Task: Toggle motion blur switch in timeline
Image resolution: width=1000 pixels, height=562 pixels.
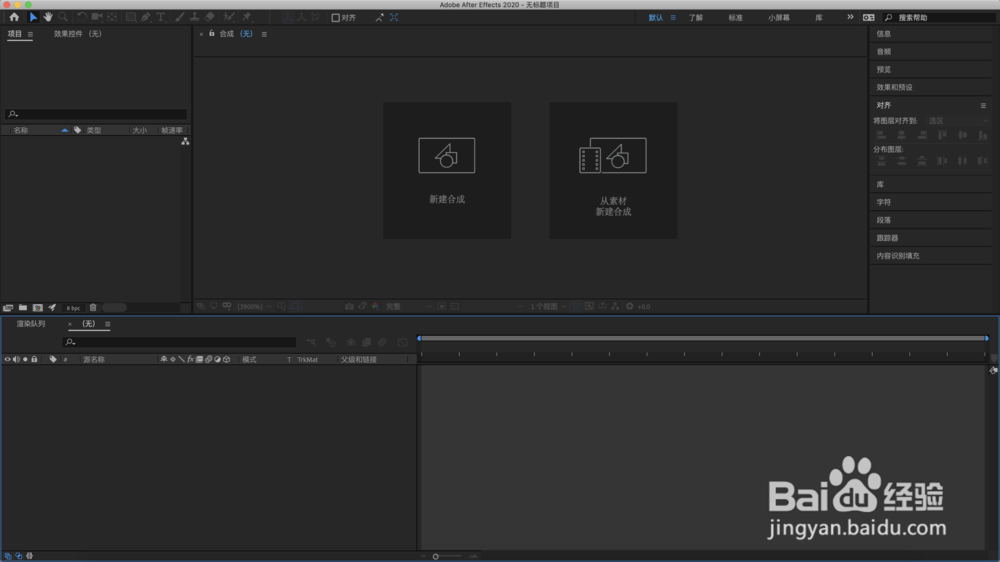Action: 382,343
